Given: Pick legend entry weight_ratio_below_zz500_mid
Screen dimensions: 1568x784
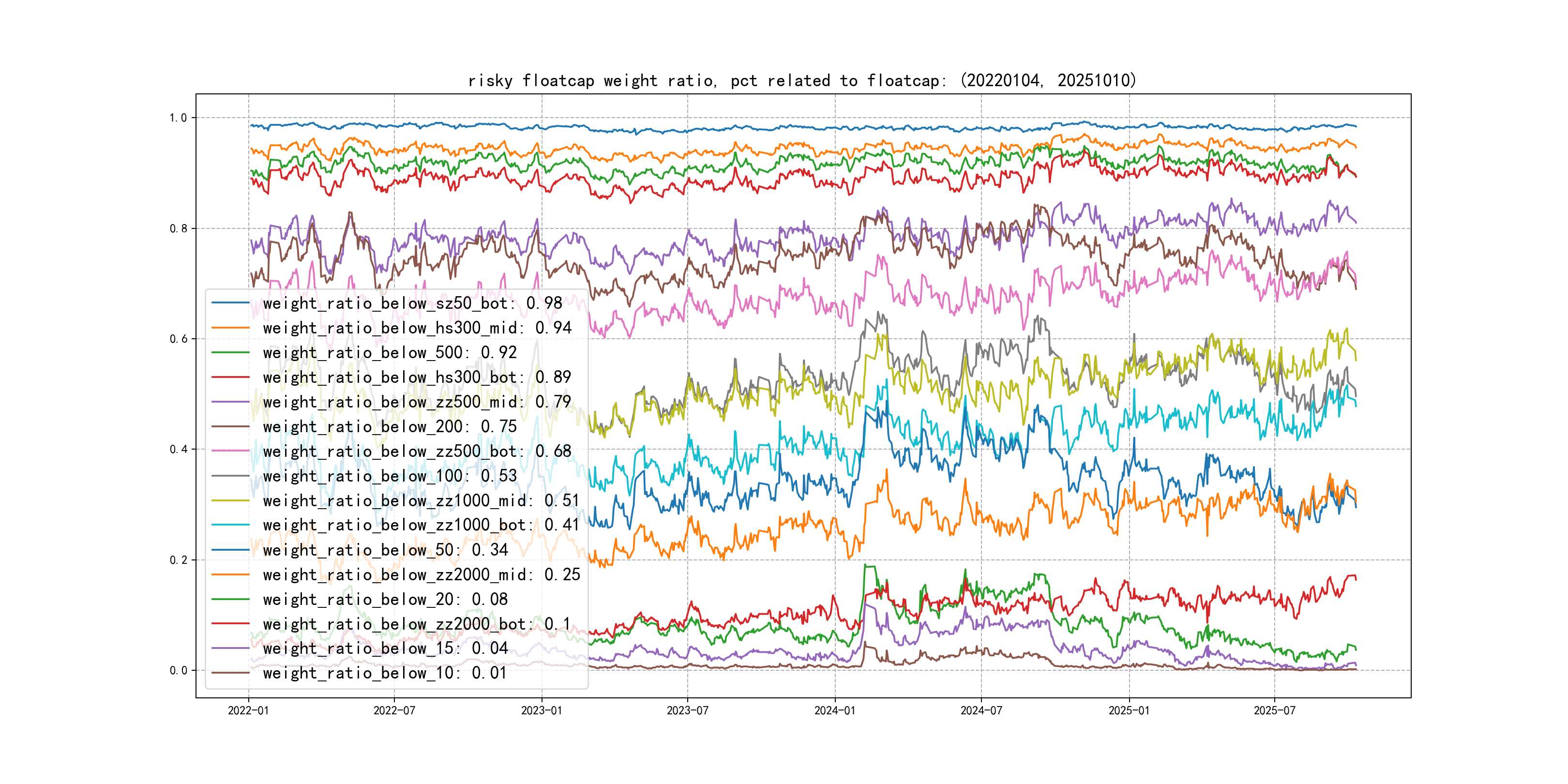Looking at the screenshot, I should pyautogui.click(x=417, y=402).
